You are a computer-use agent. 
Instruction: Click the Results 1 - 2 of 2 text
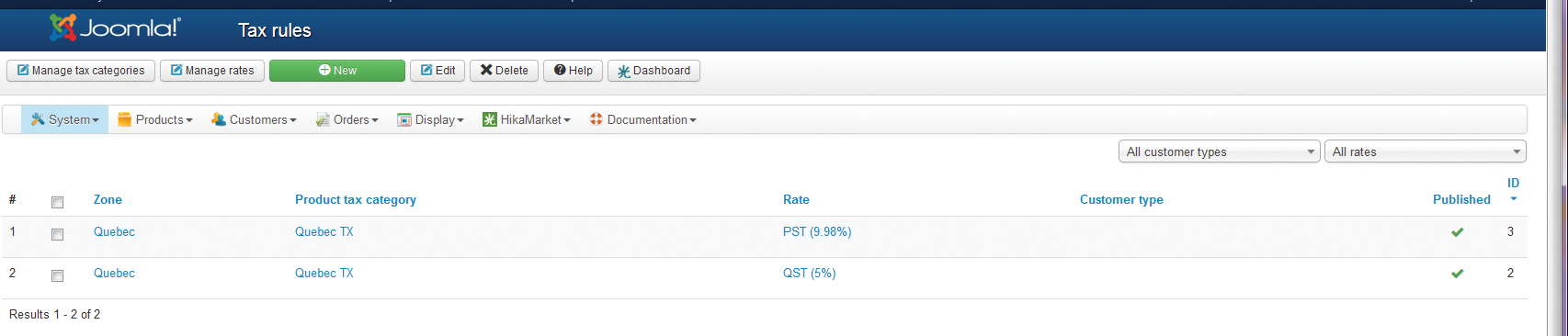(54, 314)
